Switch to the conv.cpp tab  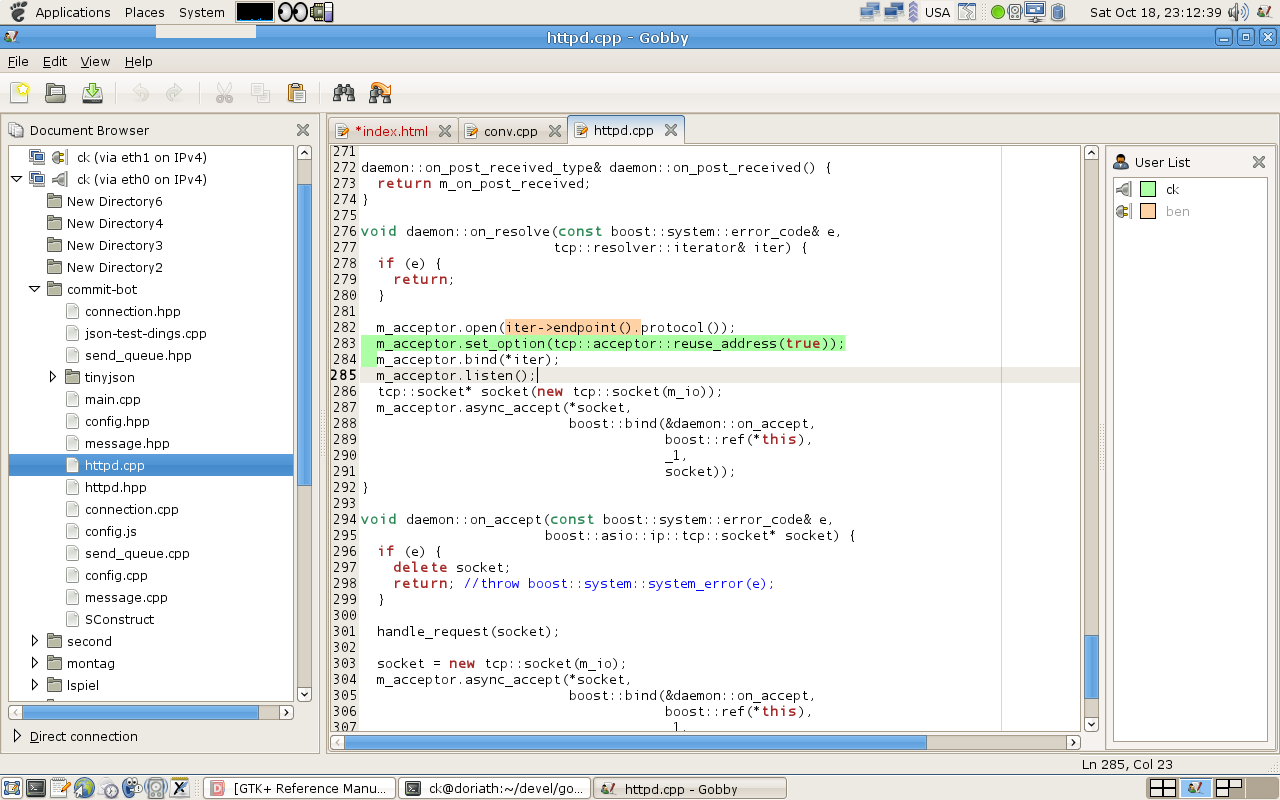point(516,129)
